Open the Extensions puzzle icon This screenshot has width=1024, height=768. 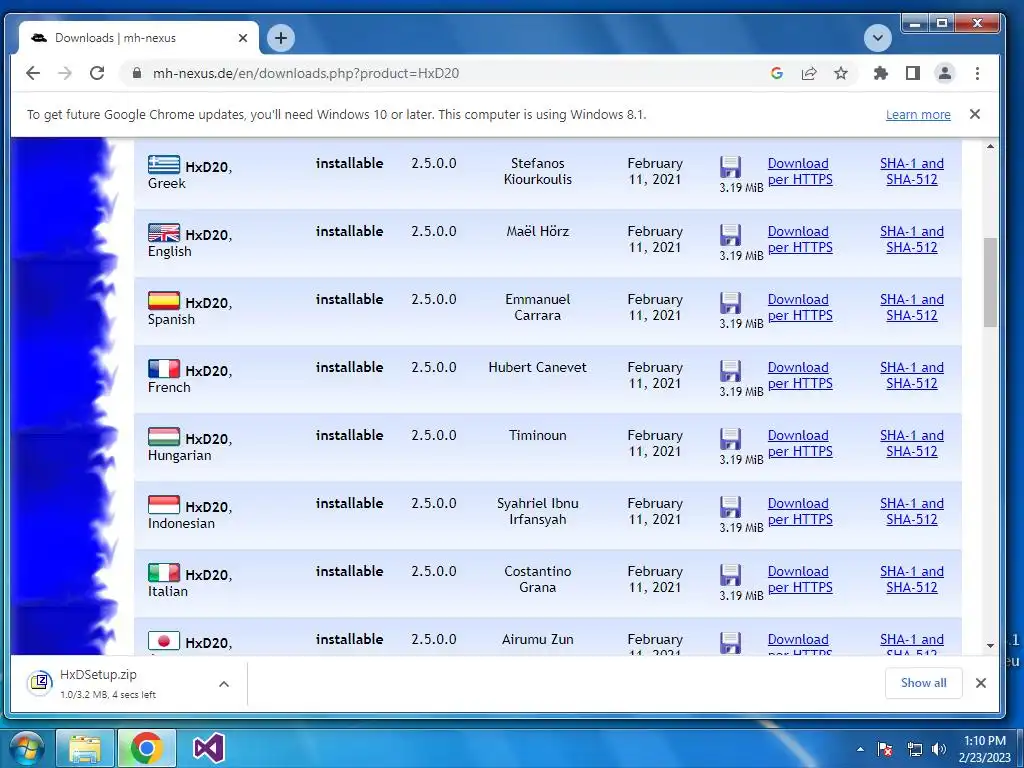point(880,73)
